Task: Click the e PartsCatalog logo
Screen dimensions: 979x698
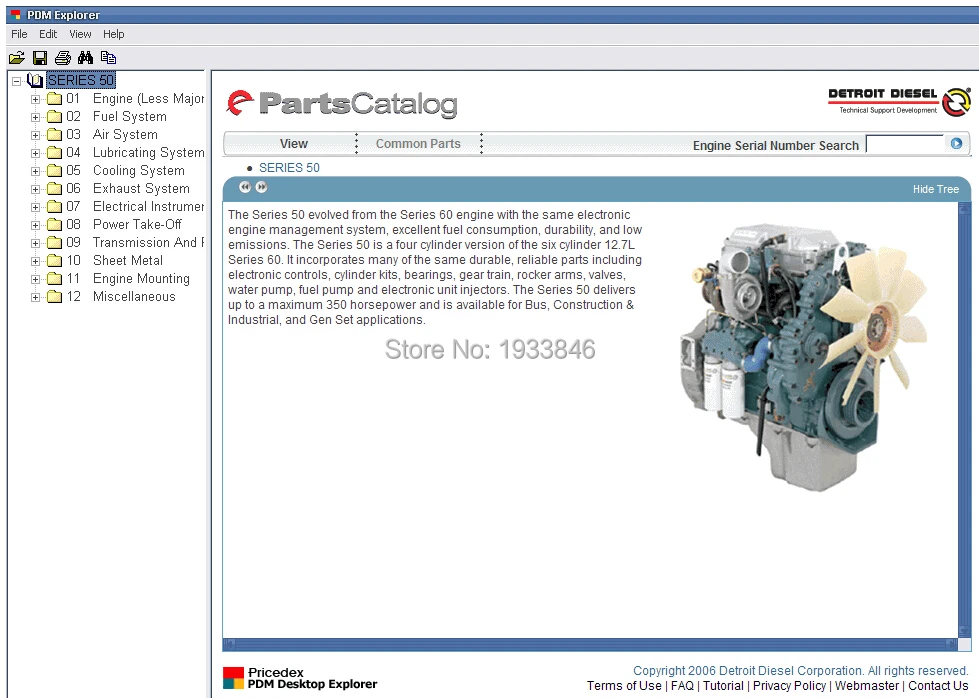Action: (342, 104)
